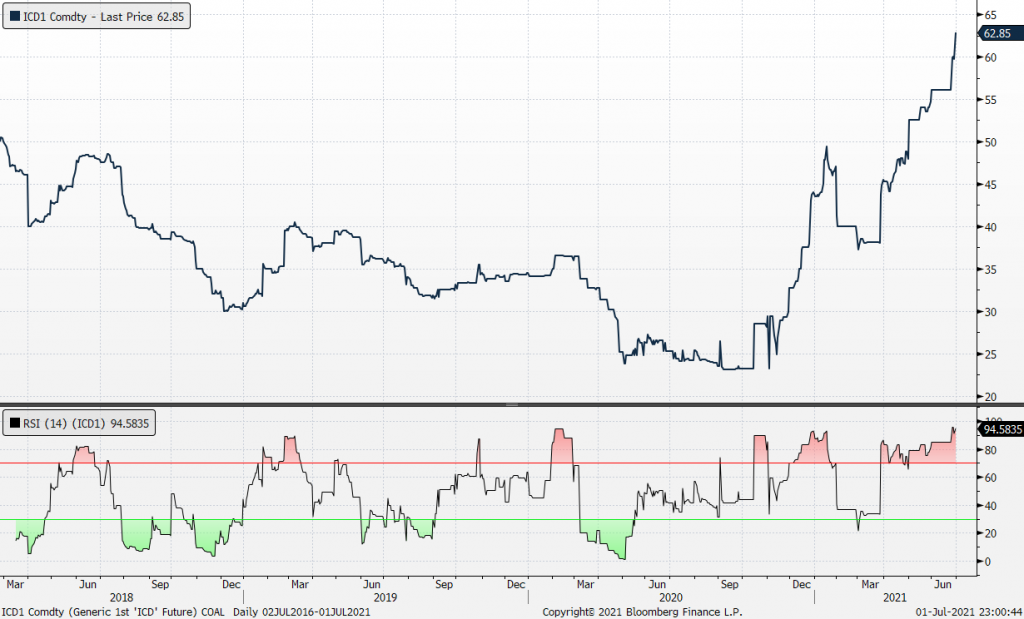Click the 25 price axis label

pos(991,355)
